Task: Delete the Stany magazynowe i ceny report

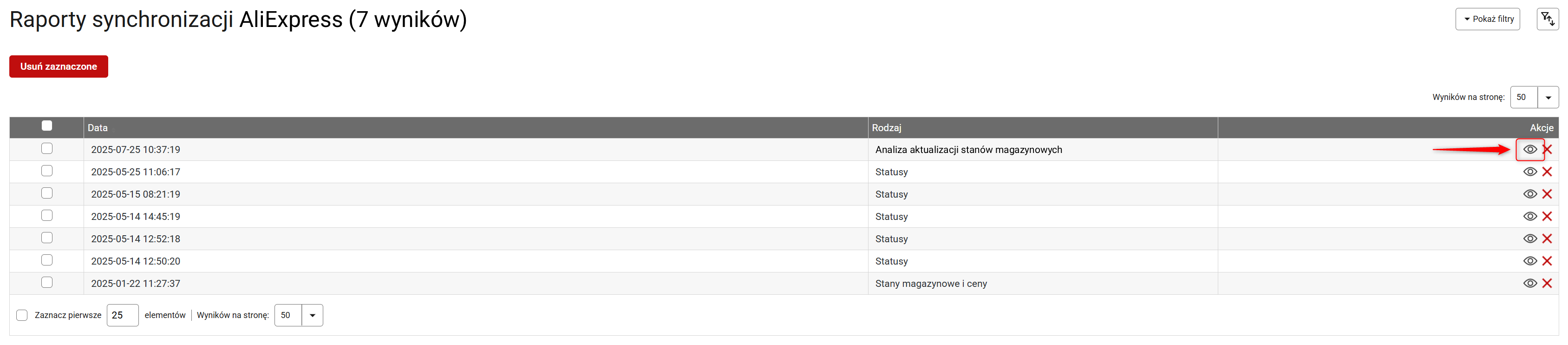Action: [x=1547, y=283]
